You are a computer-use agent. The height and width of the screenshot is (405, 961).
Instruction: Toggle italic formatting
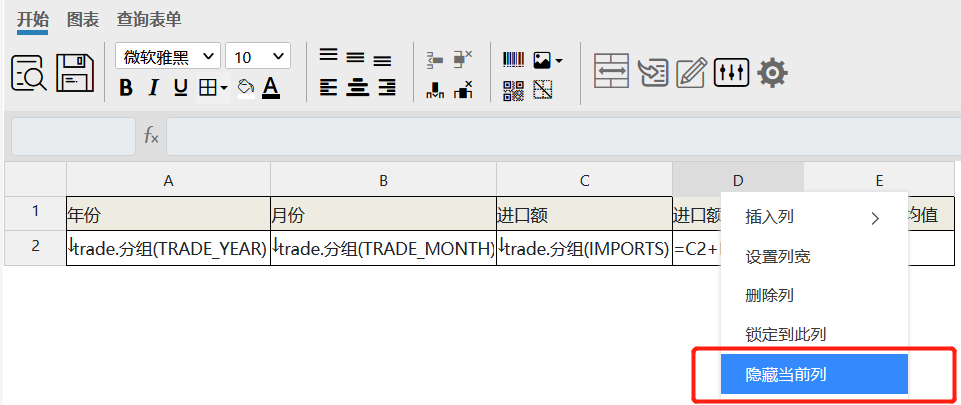(x=153, y=88)
